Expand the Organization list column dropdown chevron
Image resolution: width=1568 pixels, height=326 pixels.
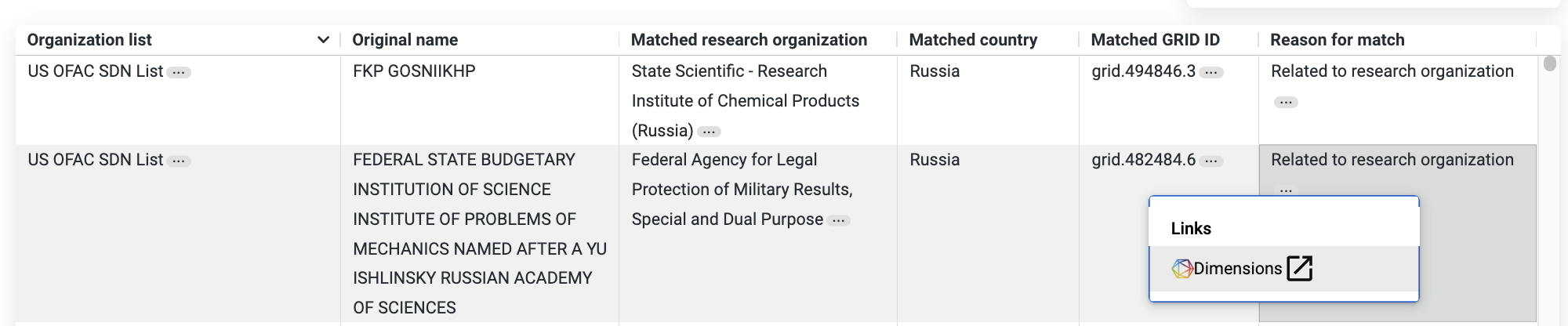tap(323, 40)
